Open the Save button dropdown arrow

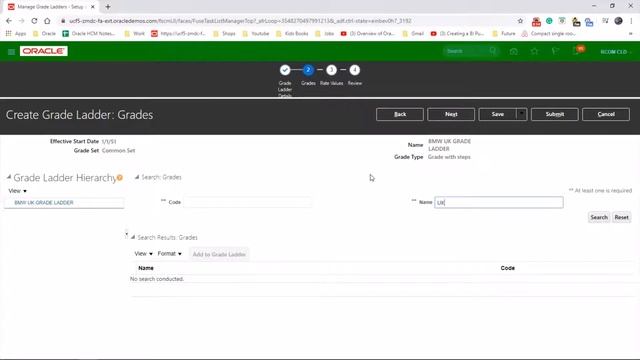(x=522, y=114)
